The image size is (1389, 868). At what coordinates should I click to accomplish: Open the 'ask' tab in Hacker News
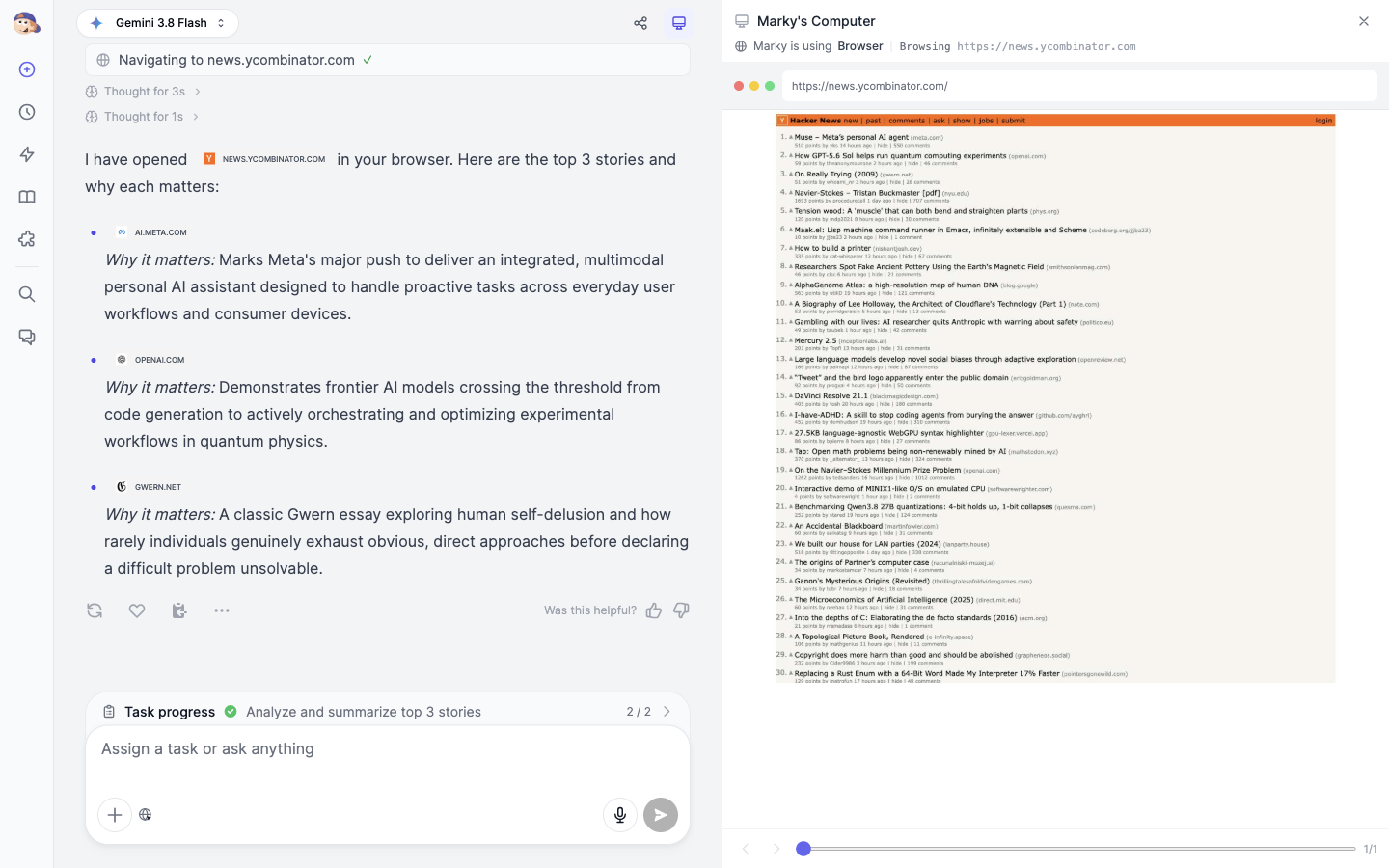(x=939, y=121)
